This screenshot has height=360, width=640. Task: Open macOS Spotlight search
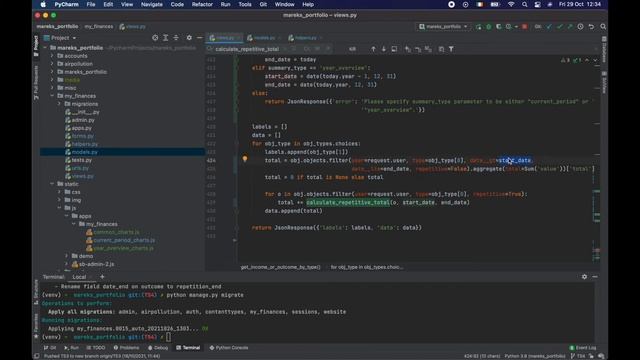524,4
